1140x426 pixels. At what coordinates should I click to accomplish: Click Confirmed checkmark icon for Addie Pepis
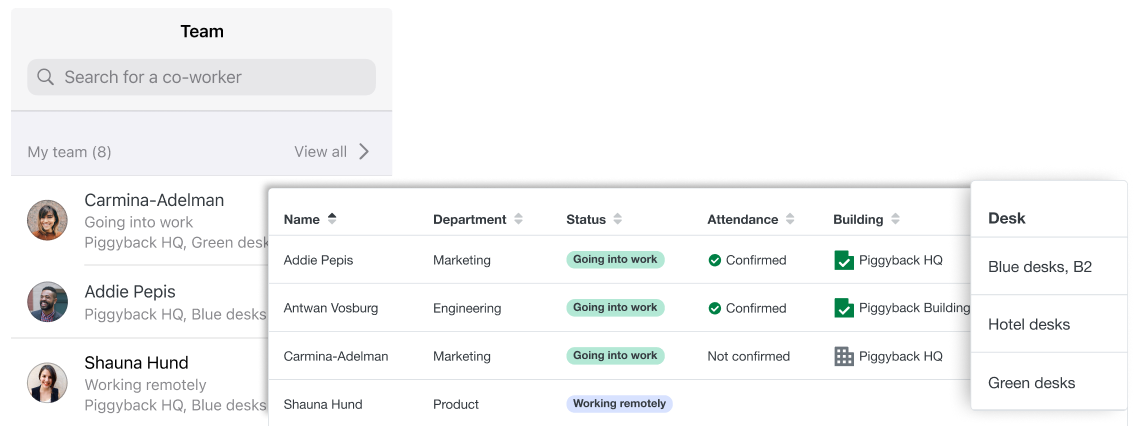tap(714, 260)
